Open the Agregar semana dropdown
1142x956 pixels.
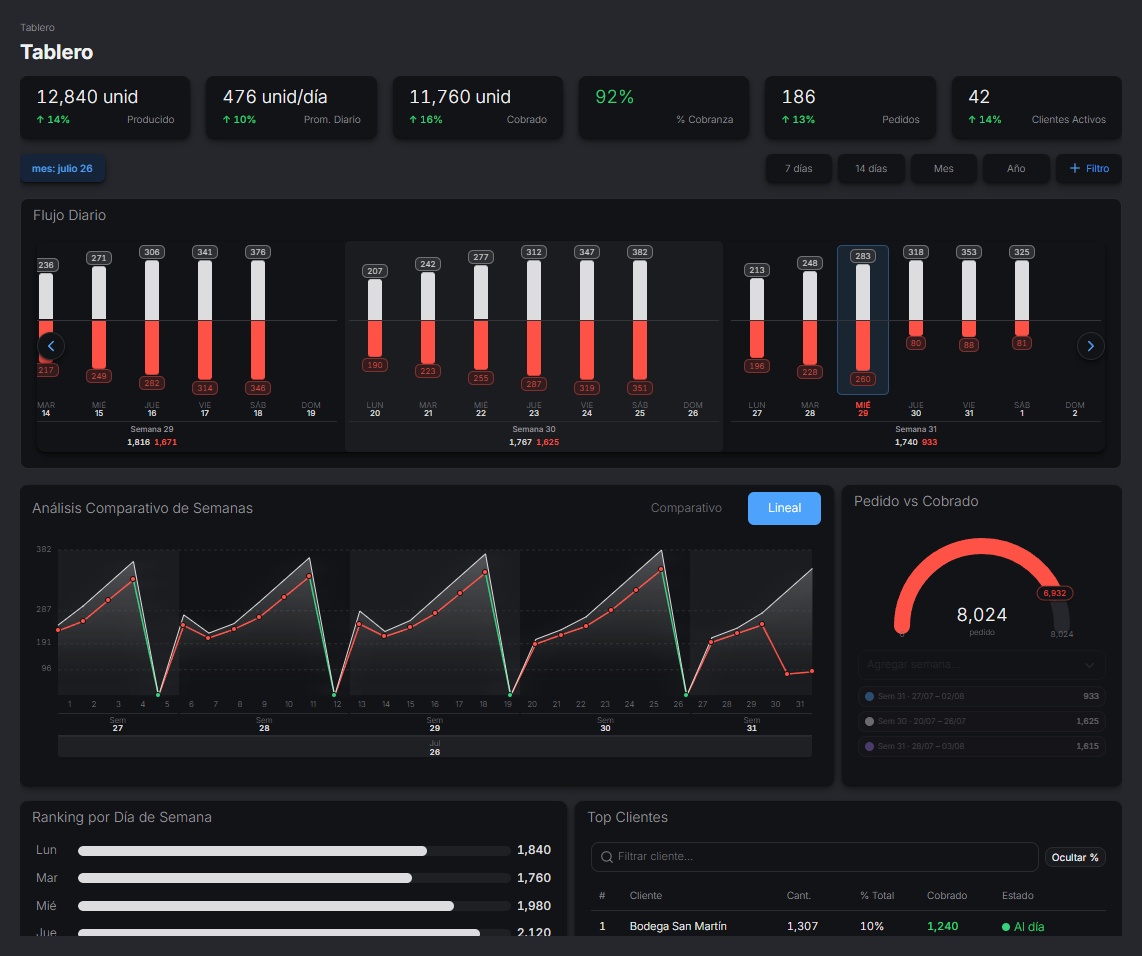pos(981,665)
